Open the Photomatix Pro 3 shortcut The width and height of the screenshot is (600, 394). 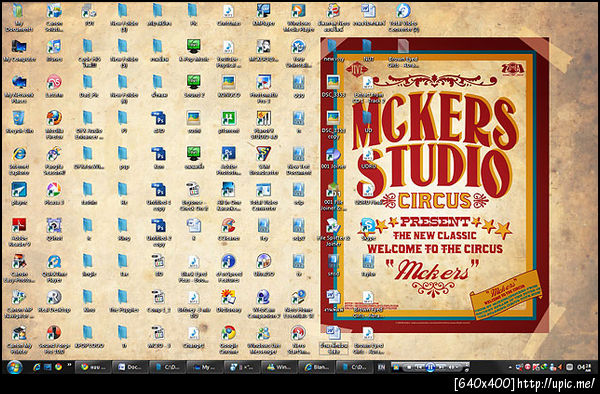pyautogui.click(x=264, y=88)
